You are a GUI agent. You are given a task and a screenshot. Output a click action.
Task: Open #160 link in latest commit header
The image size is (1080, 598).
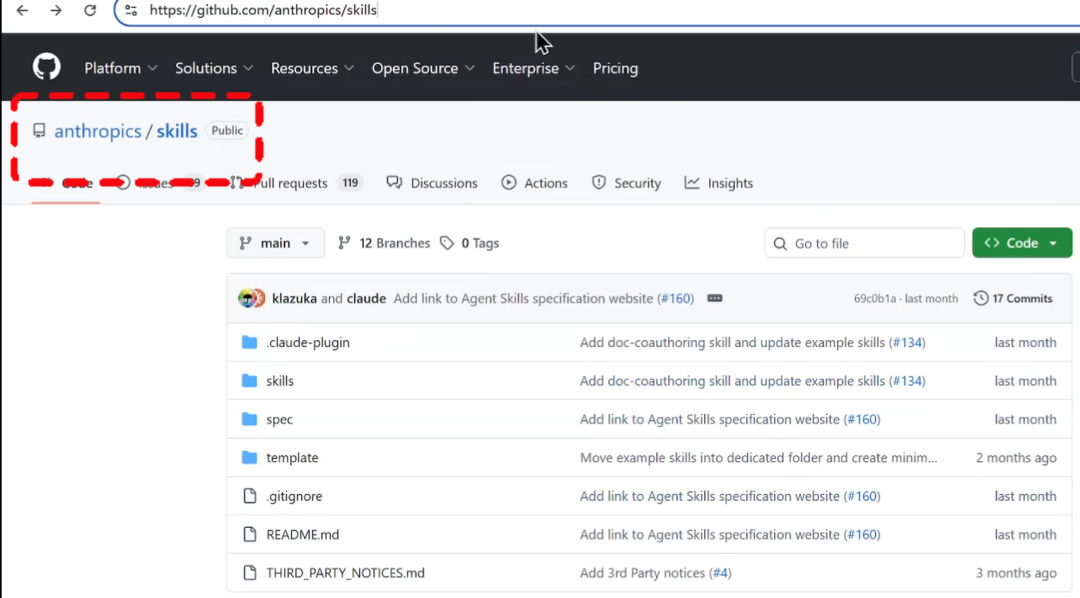coord(676,298)
